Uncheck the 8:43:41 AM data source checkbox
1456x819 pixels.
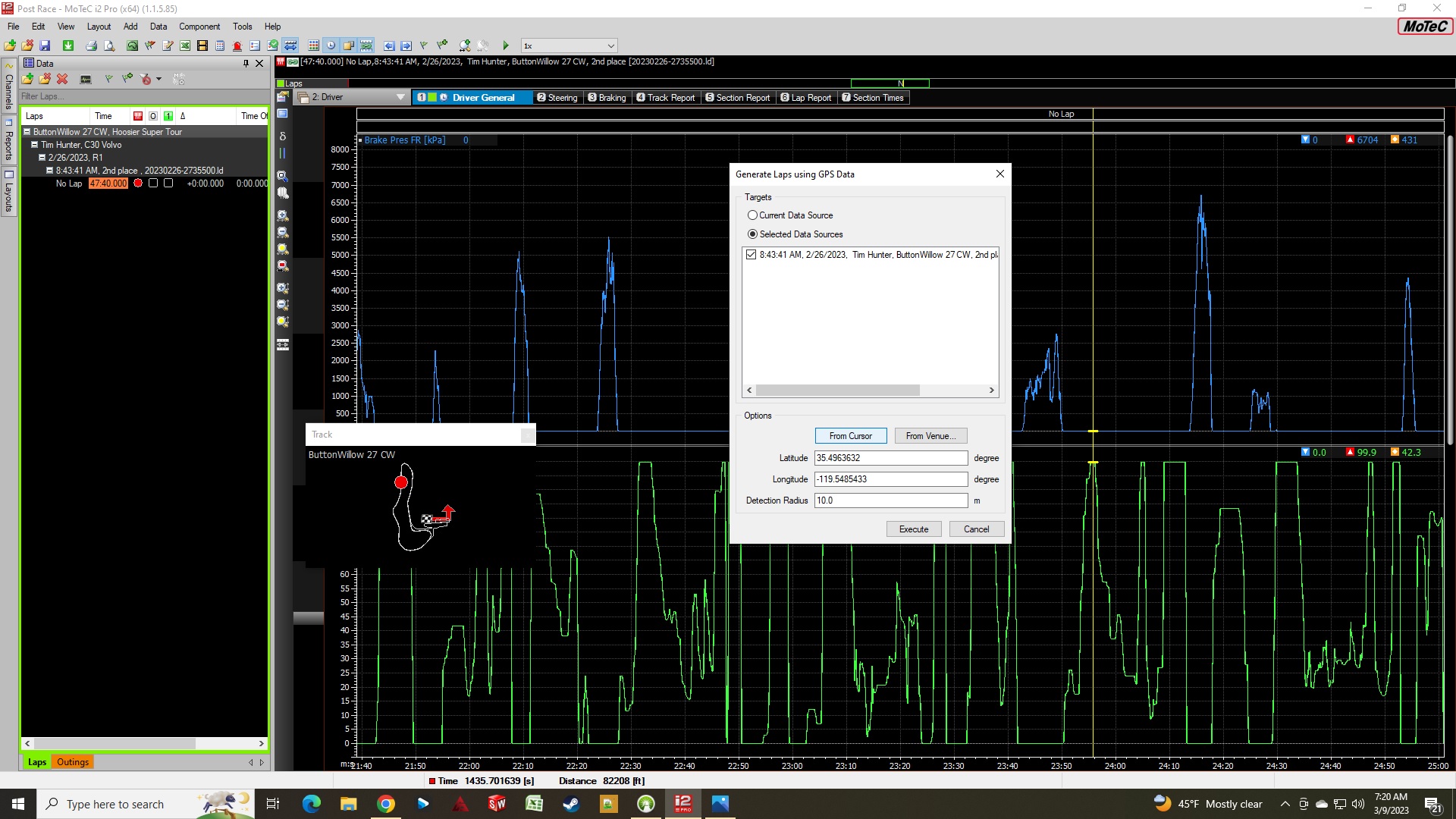tap(751, 255)
